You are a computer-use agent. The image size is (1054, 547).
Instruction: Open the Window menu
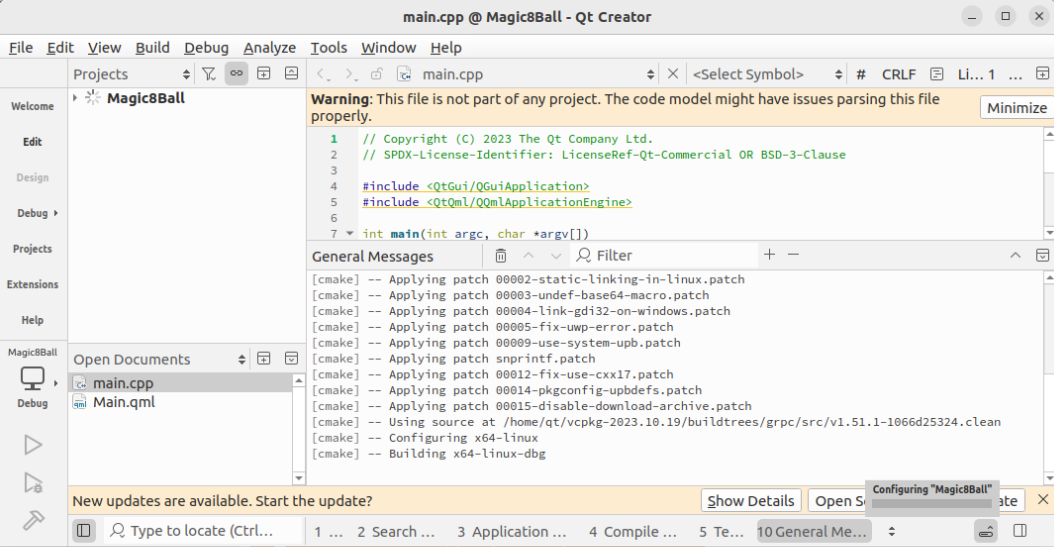coord(389,48)
